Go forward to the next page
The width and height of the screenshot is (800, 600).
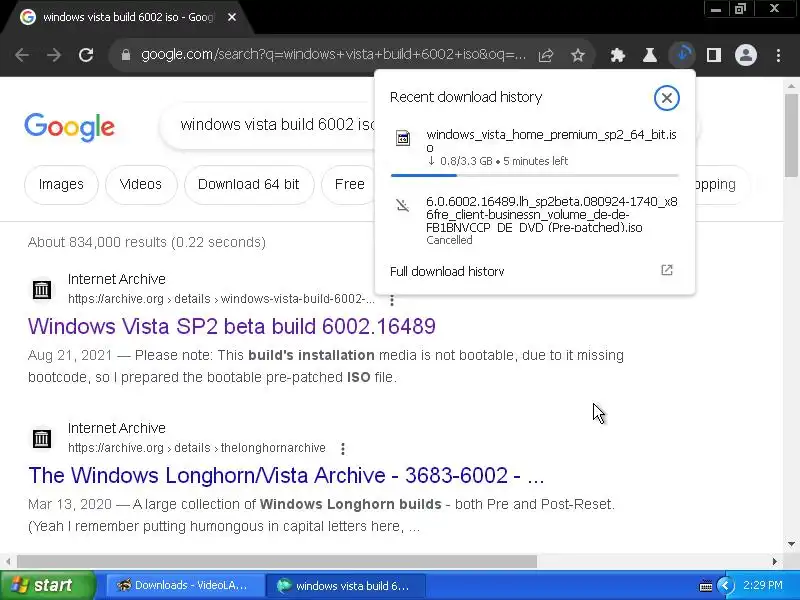(x=54, y=55)
